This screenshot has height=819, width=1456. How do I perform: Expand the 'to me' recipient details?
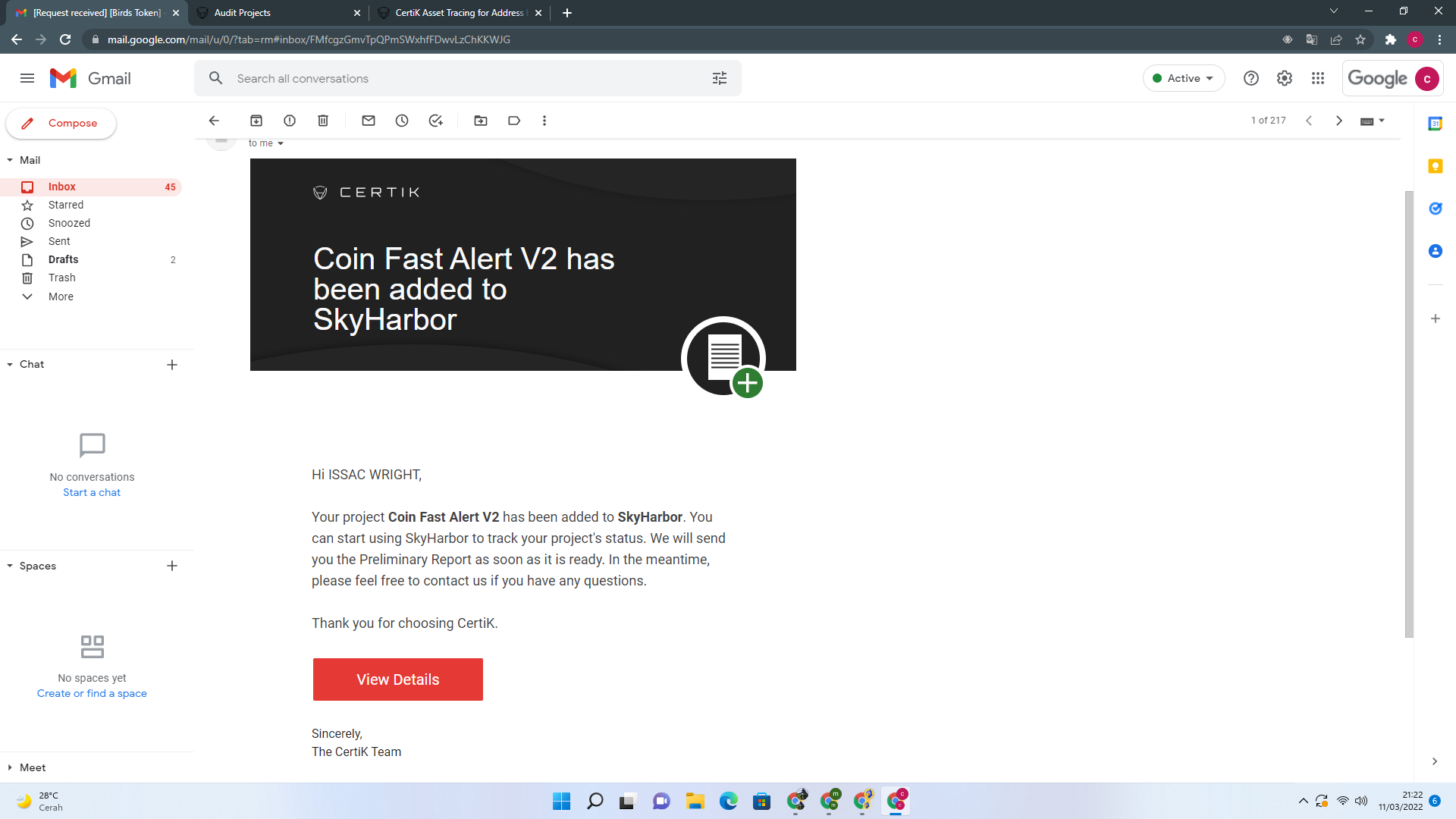coord(281,143)
